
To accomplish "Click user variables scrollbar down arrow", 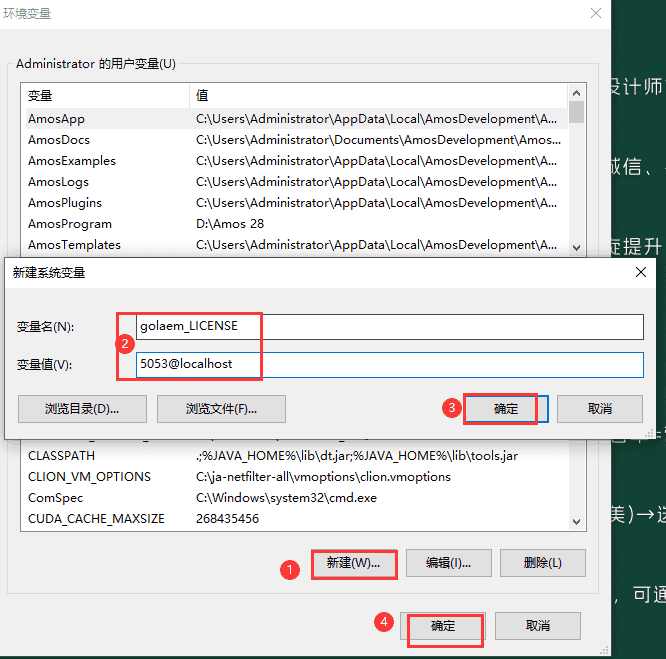I will pos(576,248).
